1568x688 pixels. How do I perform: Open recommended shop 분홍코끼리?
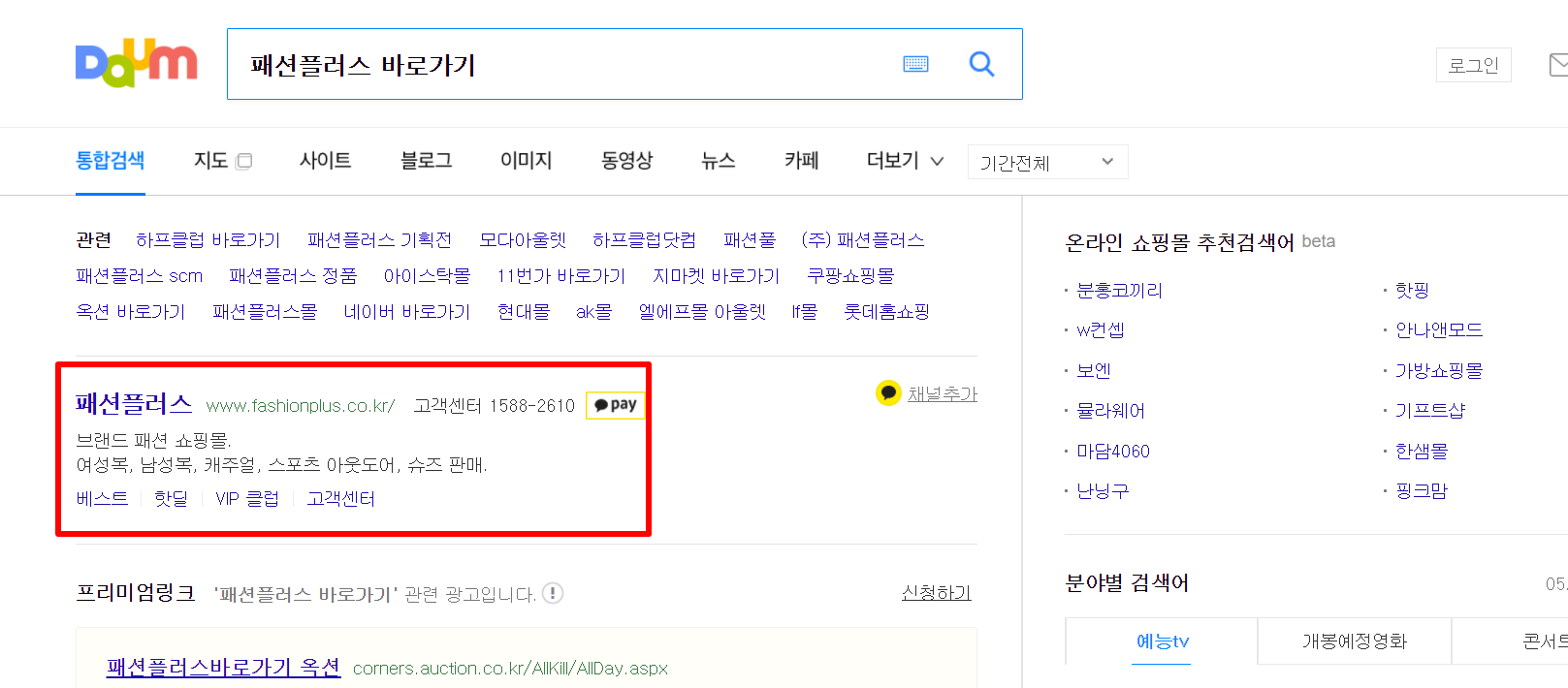(1119, 291)
